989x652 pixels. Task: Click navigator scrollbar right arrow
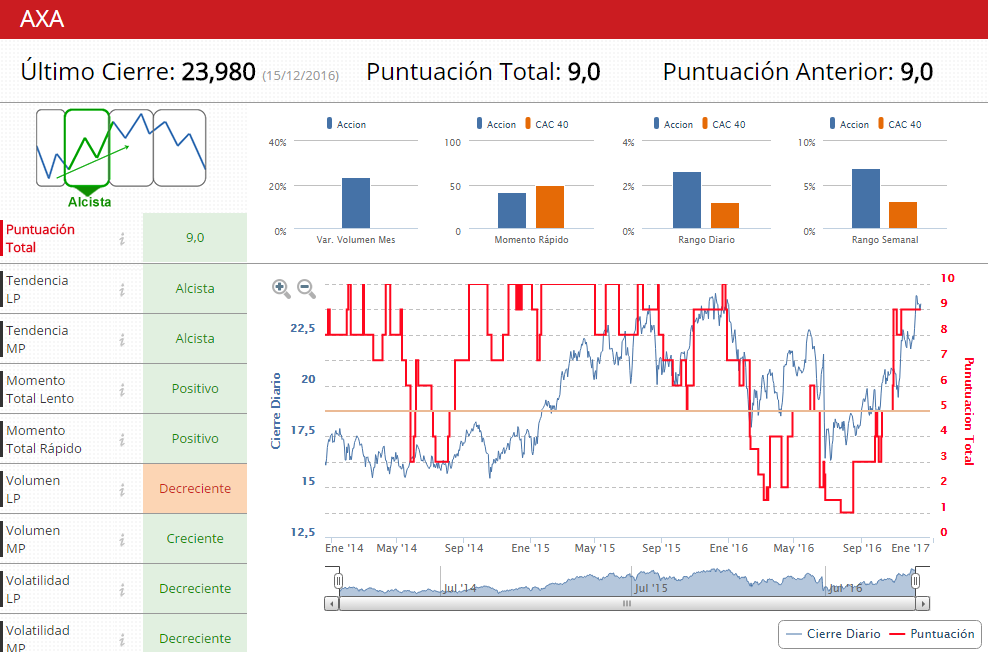pos(922,603)
